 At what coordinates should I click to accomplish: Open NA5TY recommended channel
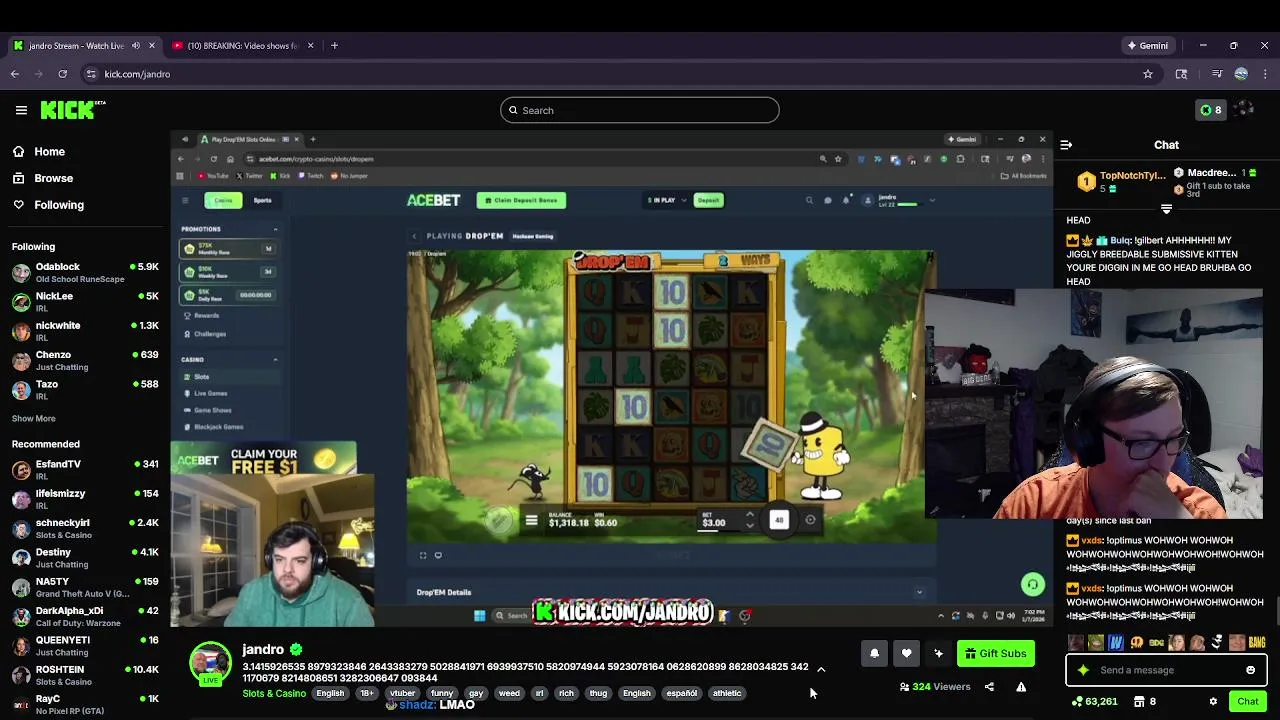(x=85, y=586)
